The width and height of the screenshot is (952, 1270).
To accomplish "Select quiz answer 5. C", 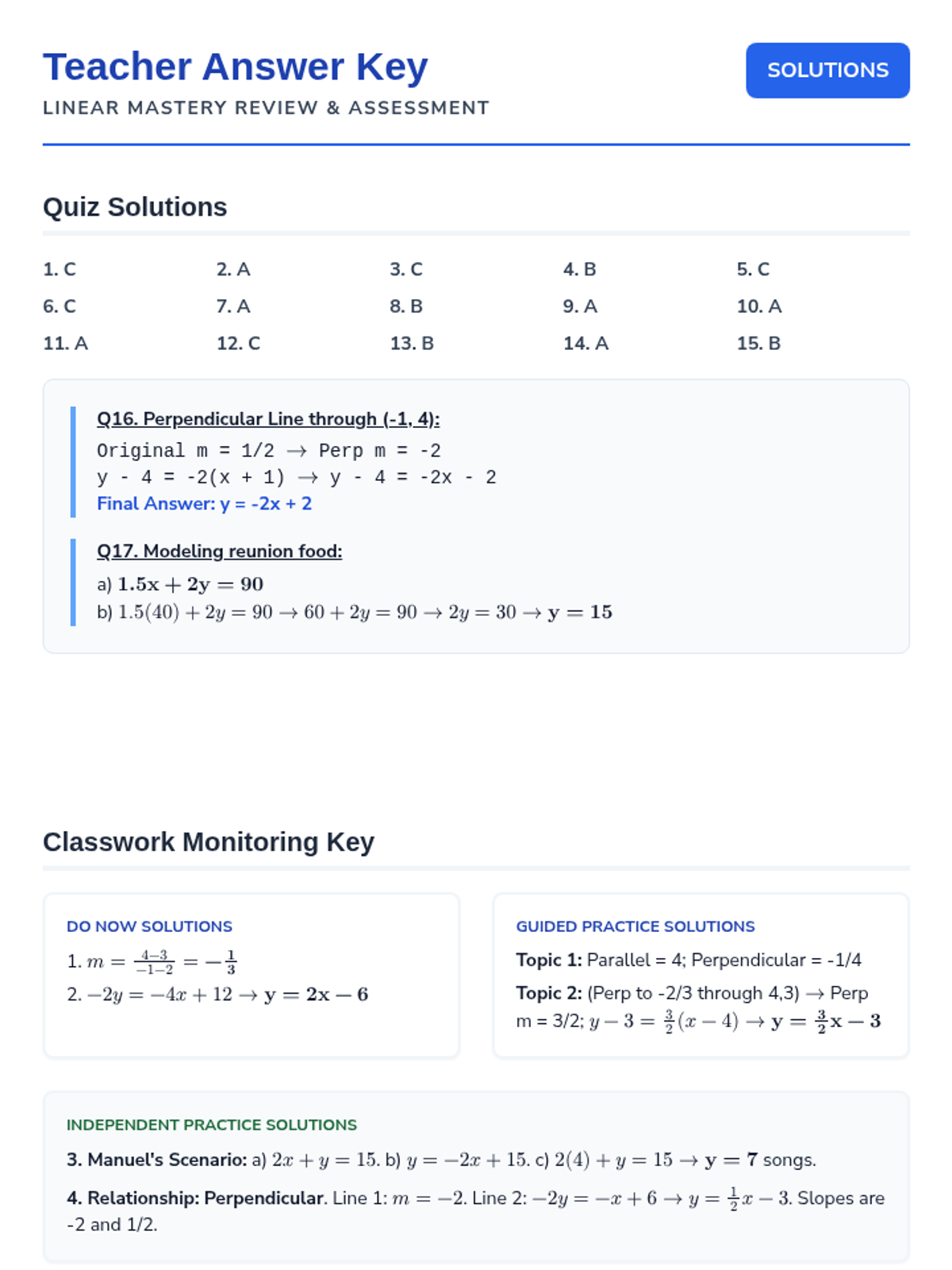I will coord(753,269).
